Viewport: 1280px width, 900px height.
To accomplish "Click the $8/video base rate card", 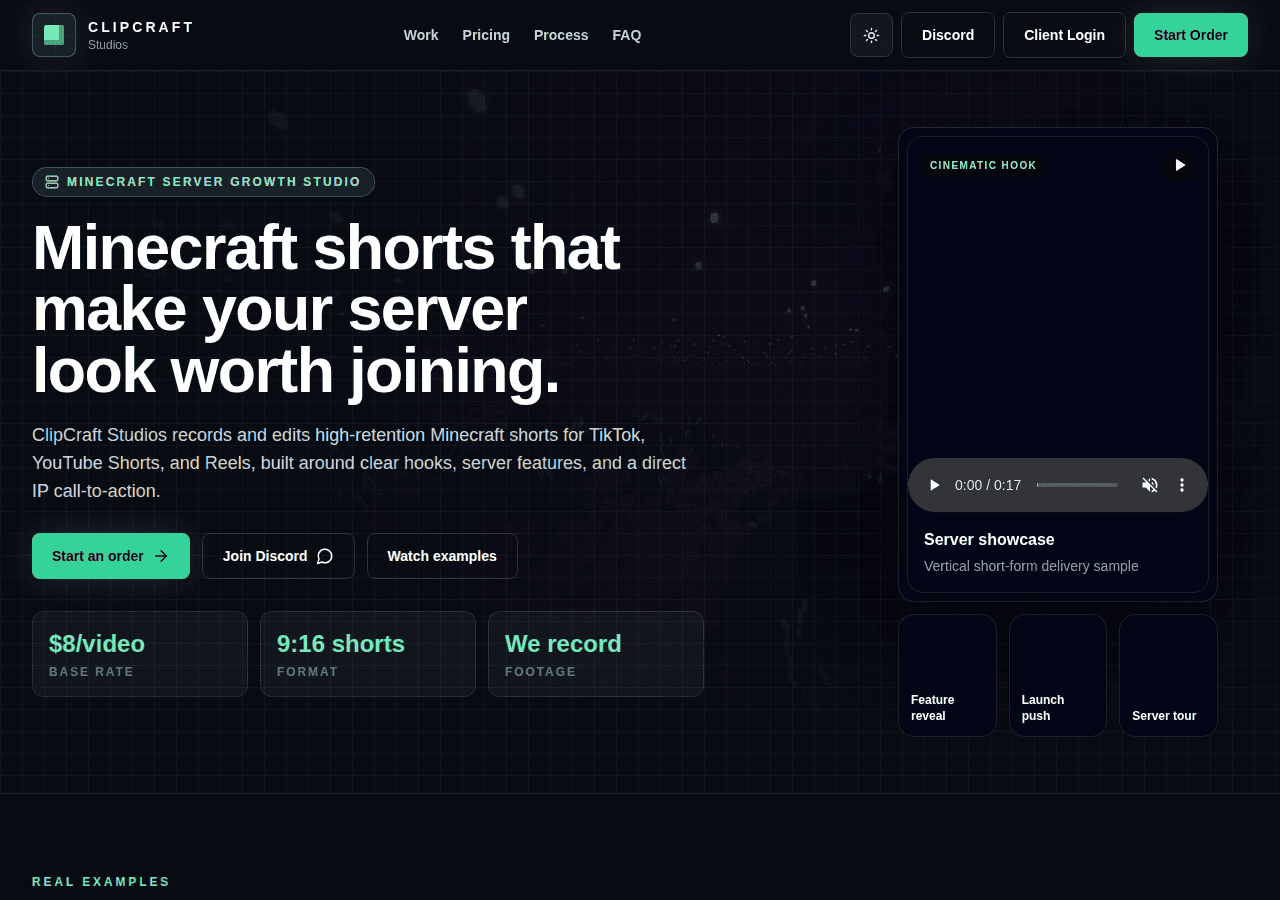I will tap(140, 654).
